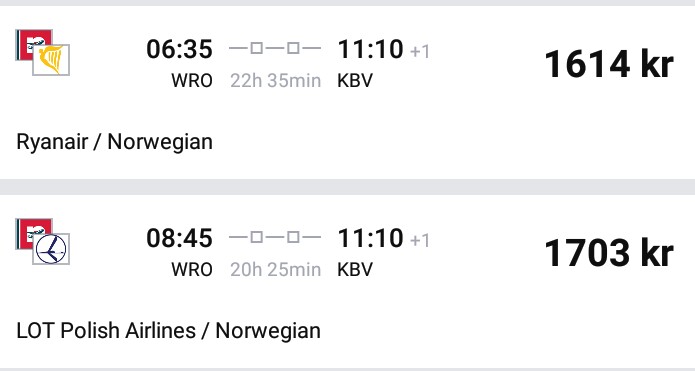
Task: Click the 11:10 arrival time of Ryanair flight
Action: point(371,49)
